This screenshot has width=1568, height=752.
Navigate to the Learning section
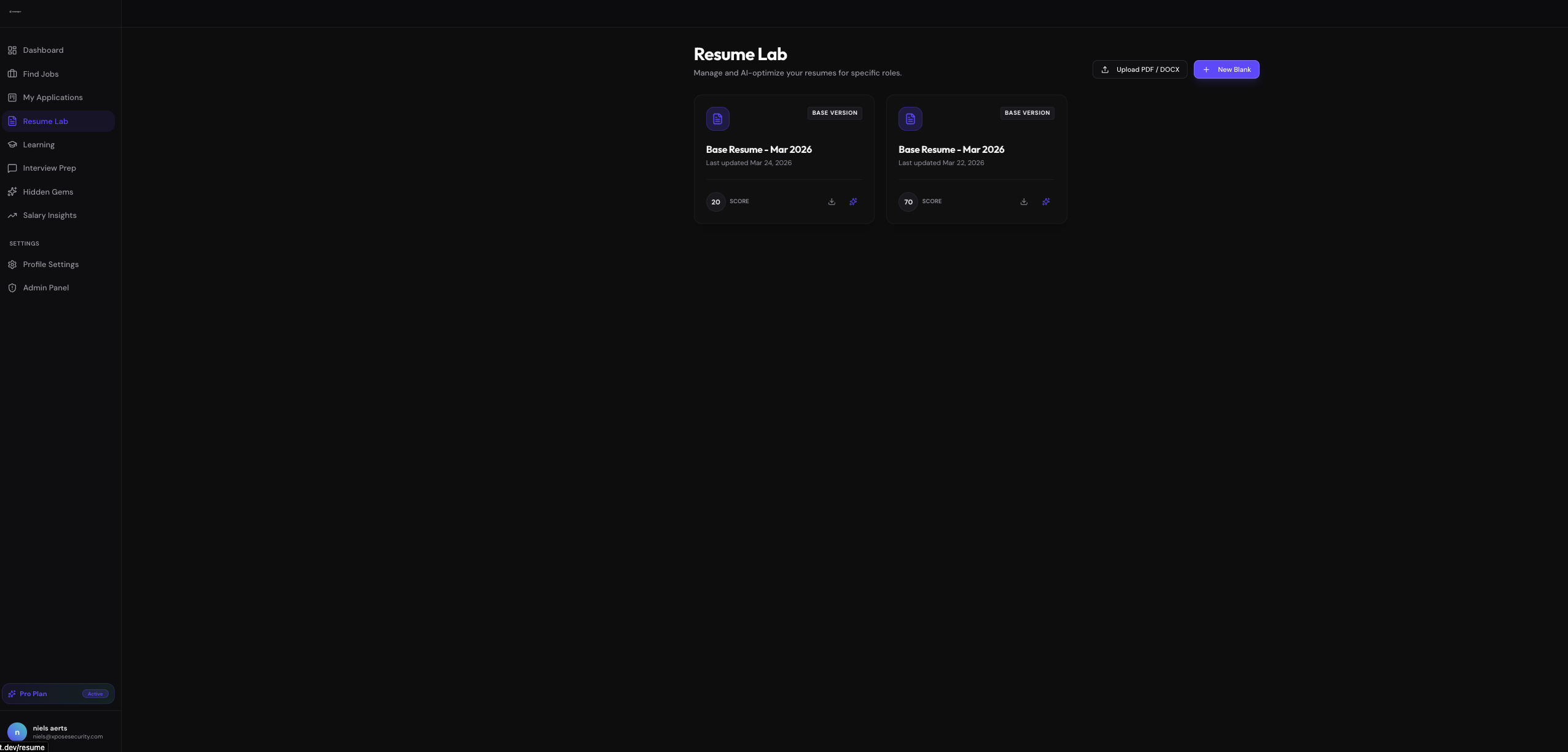coord(38,145)
